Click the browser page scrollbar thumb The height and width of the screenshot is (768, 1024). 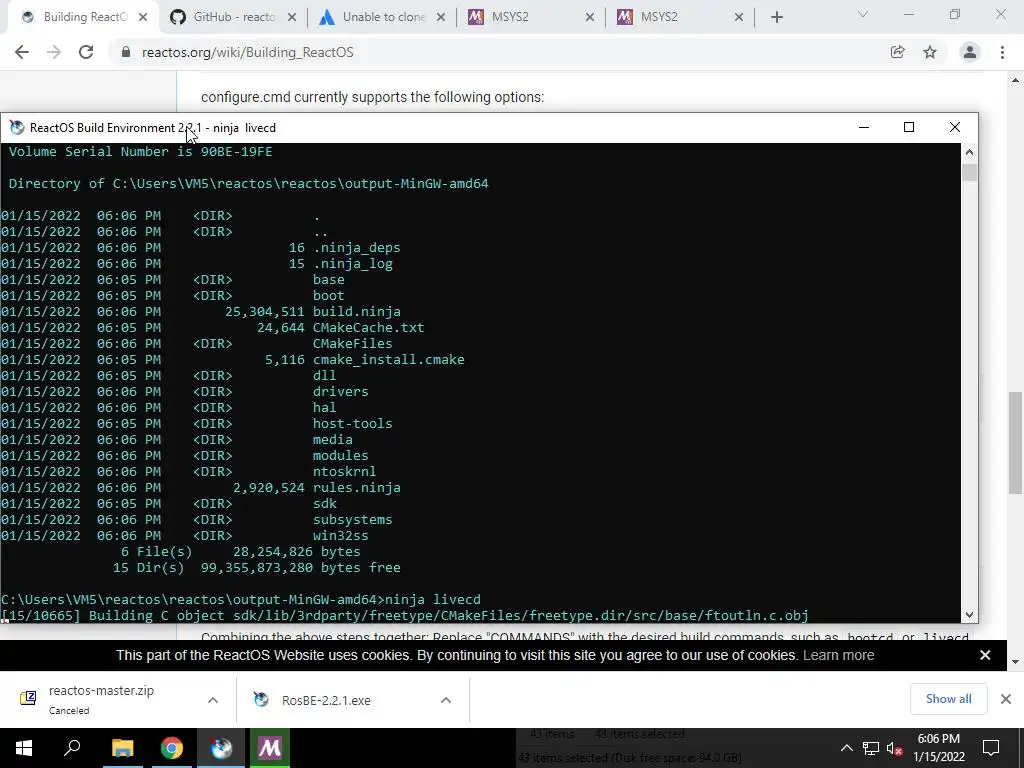pyautogui.click(x=1015, y=443)
